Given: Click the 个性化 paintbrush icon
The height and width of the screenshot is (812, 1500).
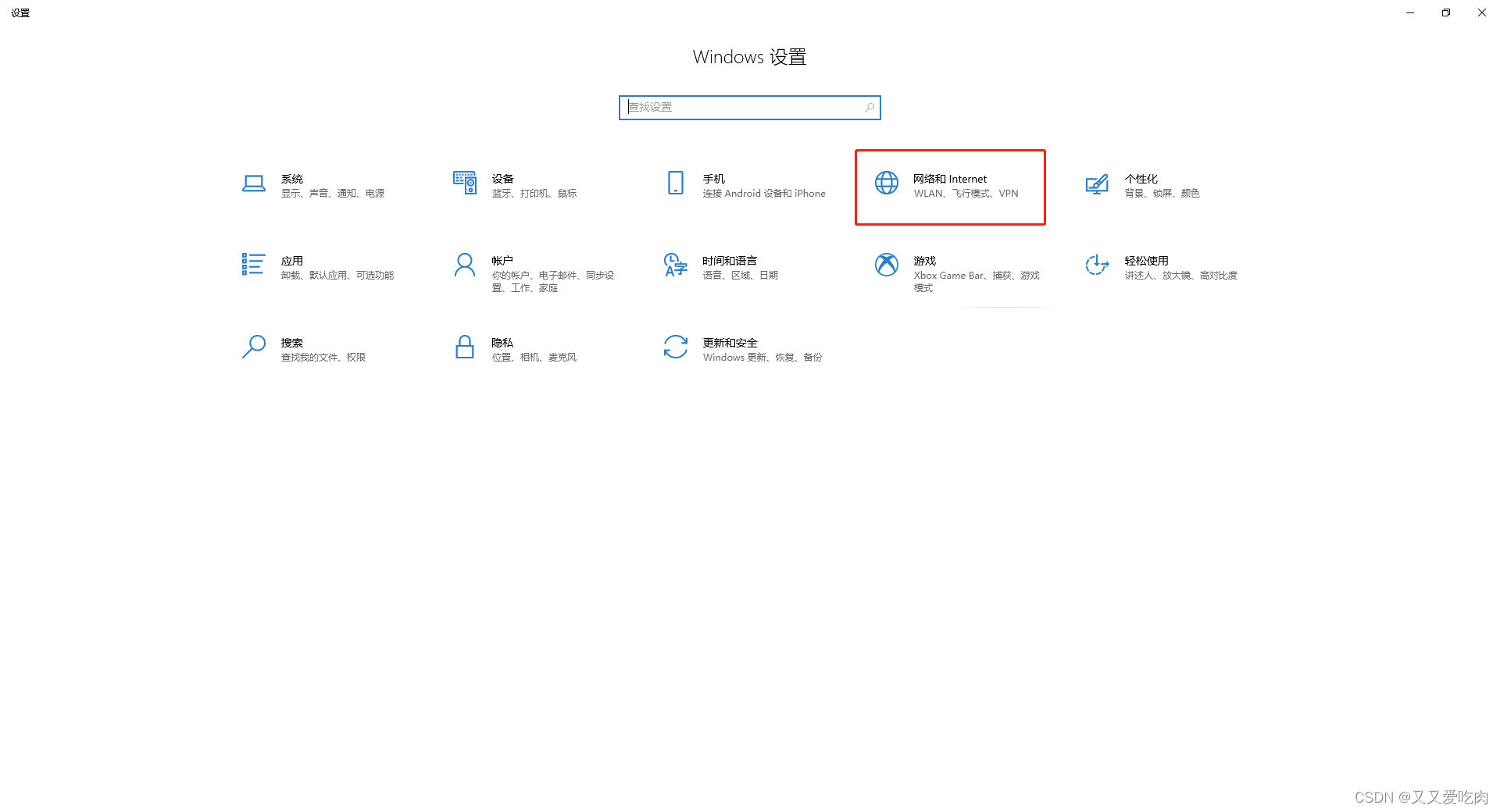Looking at the screenshot, I should point(1097,183).
